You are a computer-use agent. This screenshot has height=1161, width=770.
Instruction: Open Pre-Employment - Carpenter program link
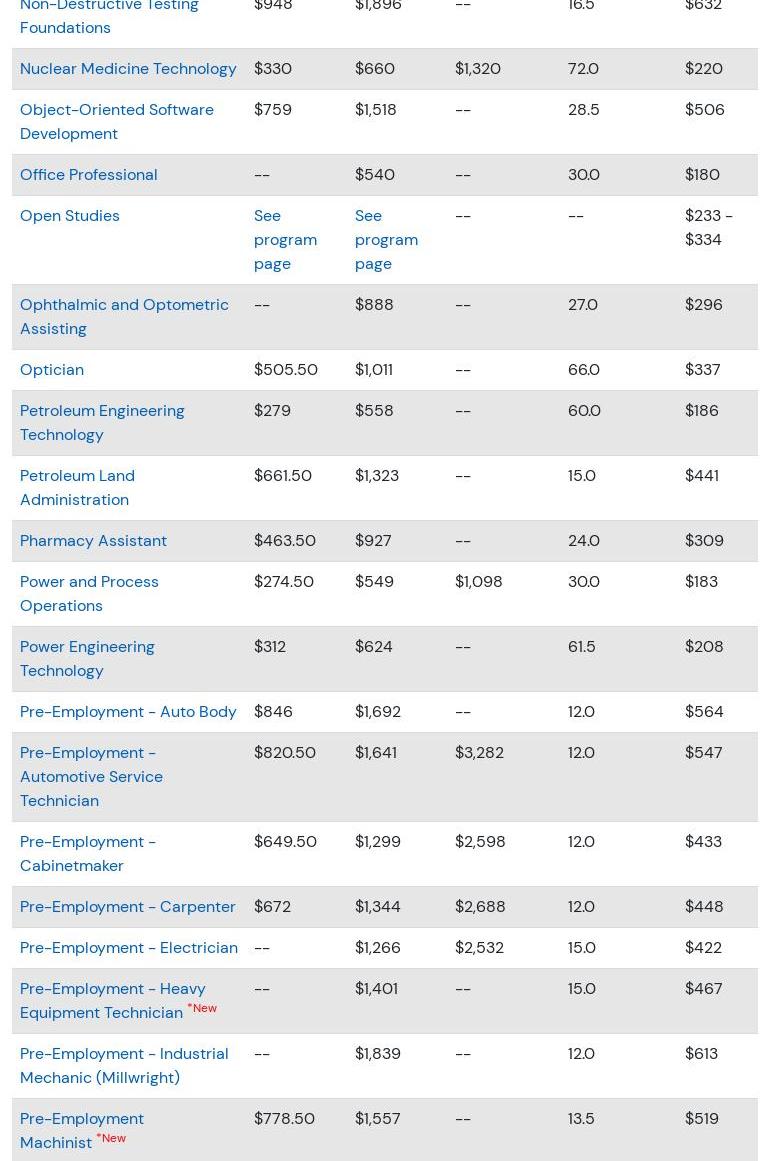point(128,906)
